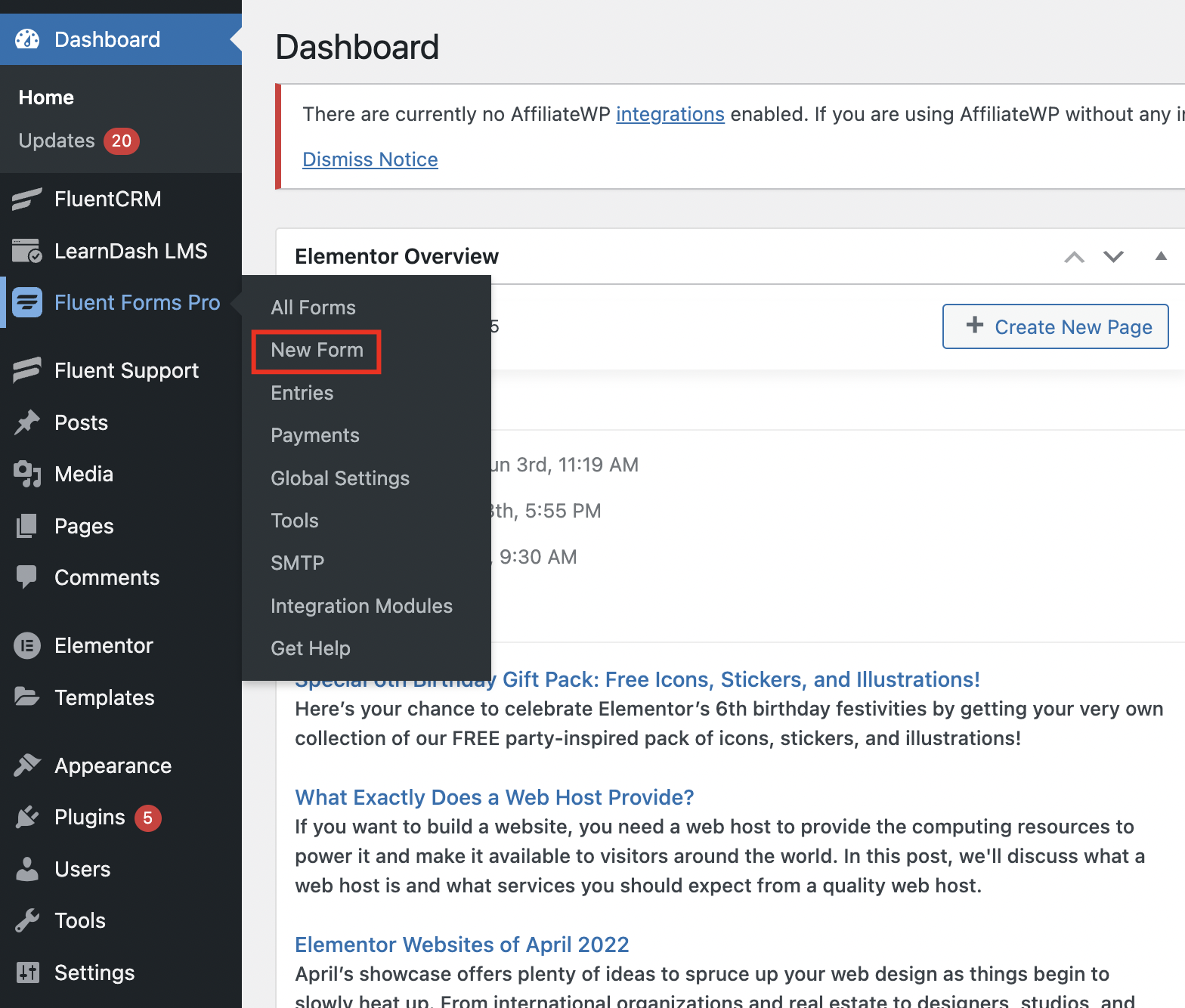Open Settings menu label
This screenshot has height=1008, width=1185.
click(x=94, y=972)
